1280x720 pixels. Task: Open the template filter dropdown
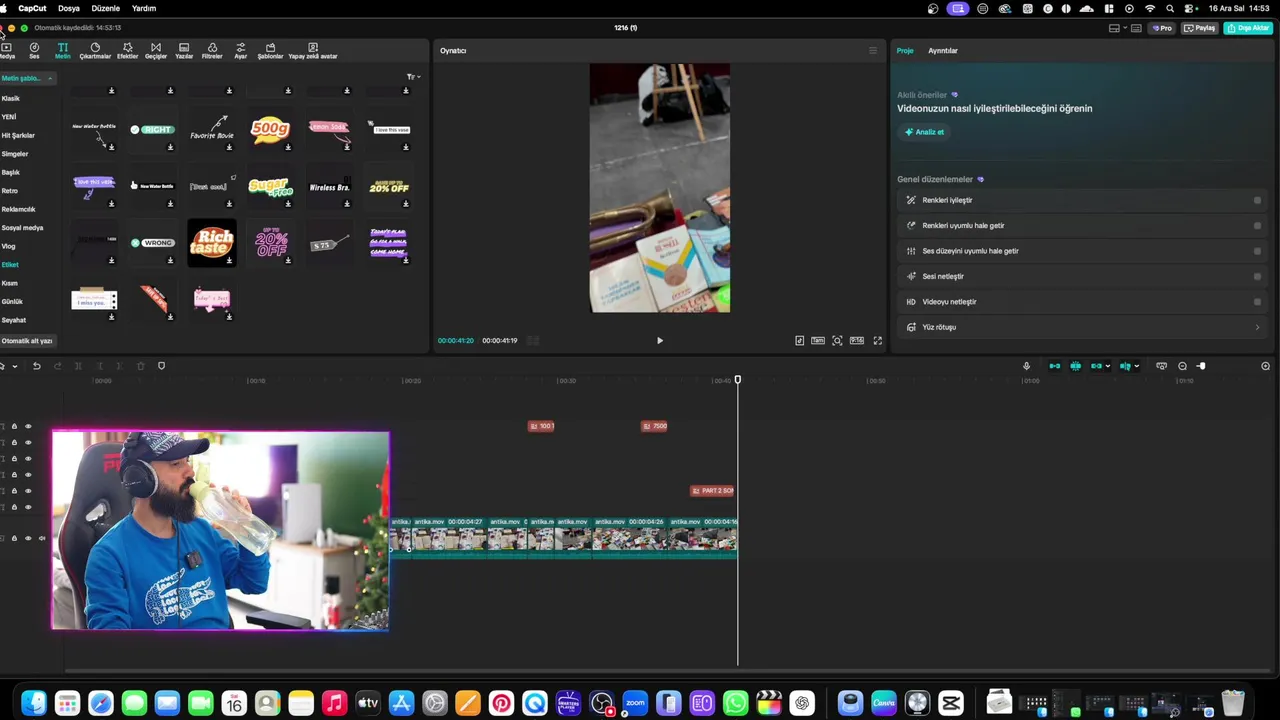(x=413, y=77)
